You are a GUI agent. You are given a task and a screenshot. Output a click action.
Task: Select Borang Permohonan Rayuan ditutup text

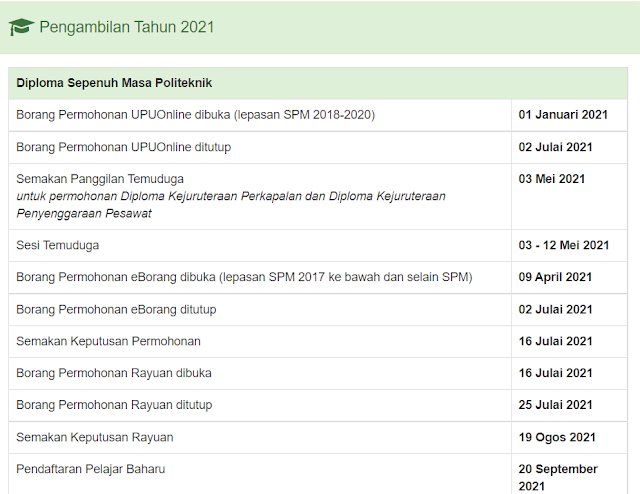click(114, 405)
